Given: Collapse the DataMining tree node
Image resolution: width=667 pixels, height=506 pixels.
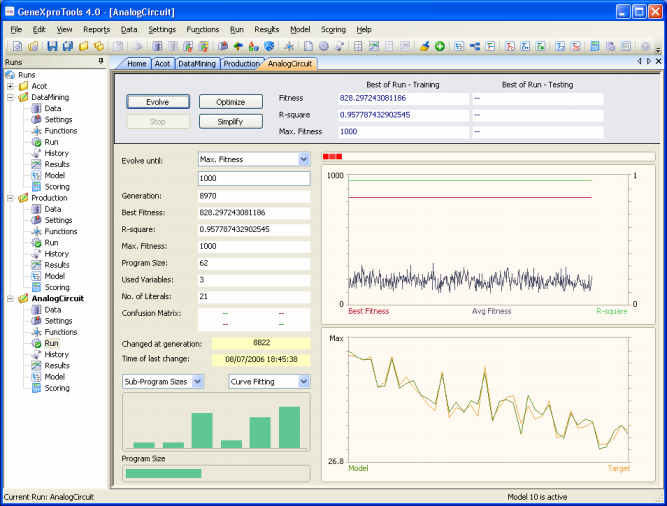Looking at the screenshot, I should [10, 97].
